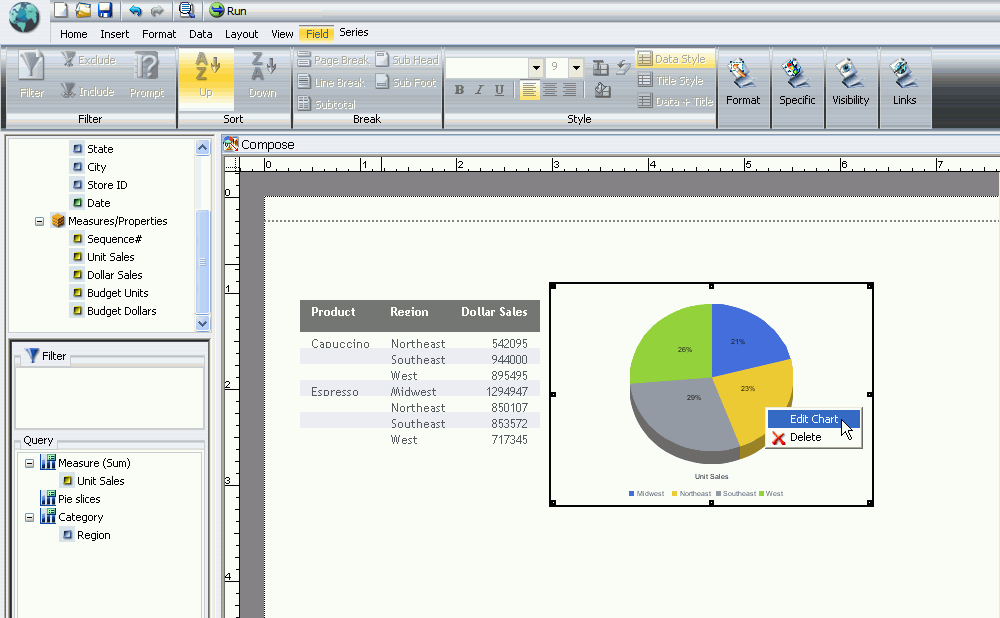Collapse the Measures/Properties tree node

[39, 221]
